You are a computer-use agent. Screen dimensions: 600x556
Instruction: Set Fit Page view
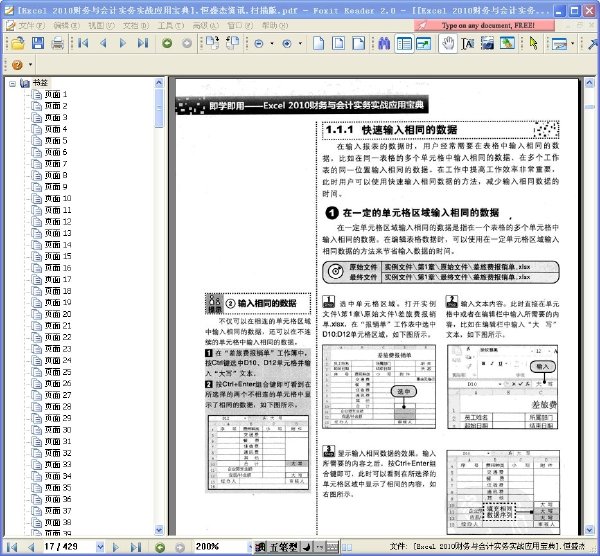click(338, 43)
